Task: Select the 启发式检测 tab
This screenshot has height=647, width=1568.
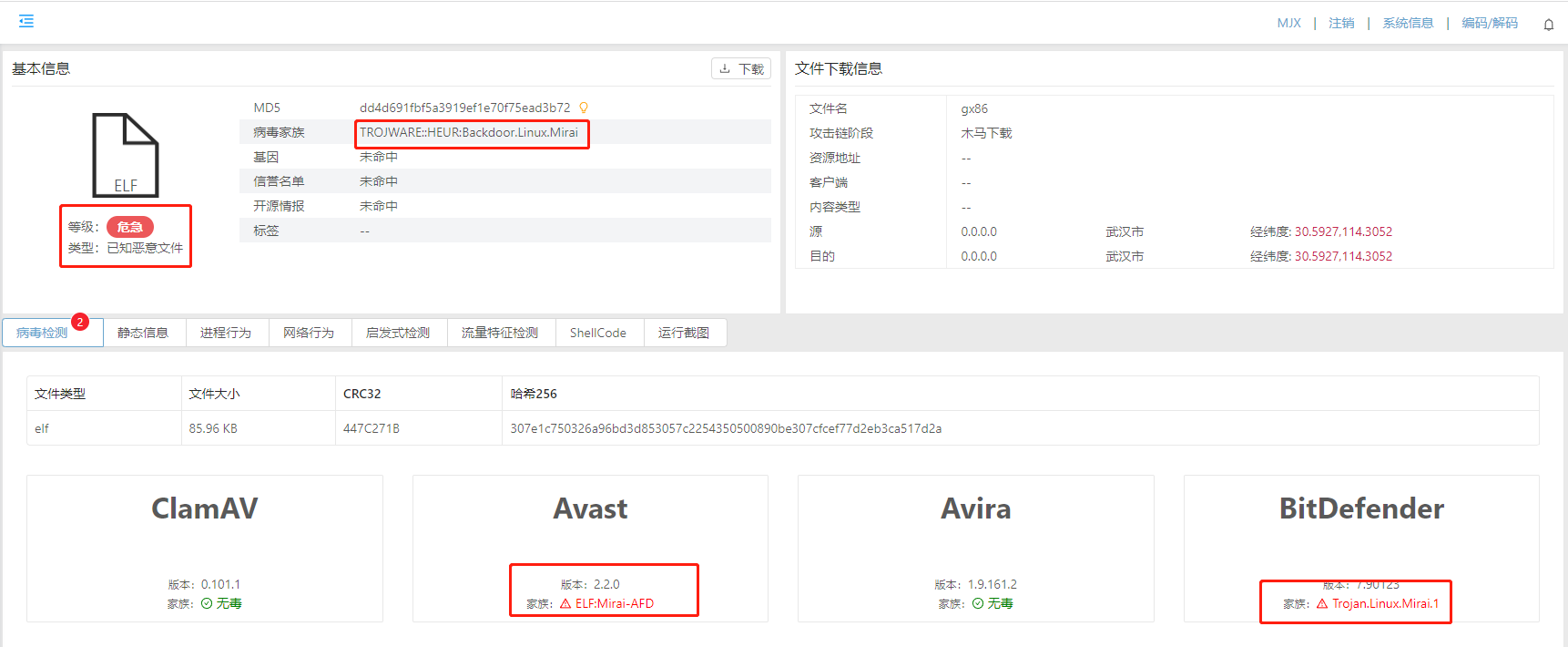Action: point(399,333)
